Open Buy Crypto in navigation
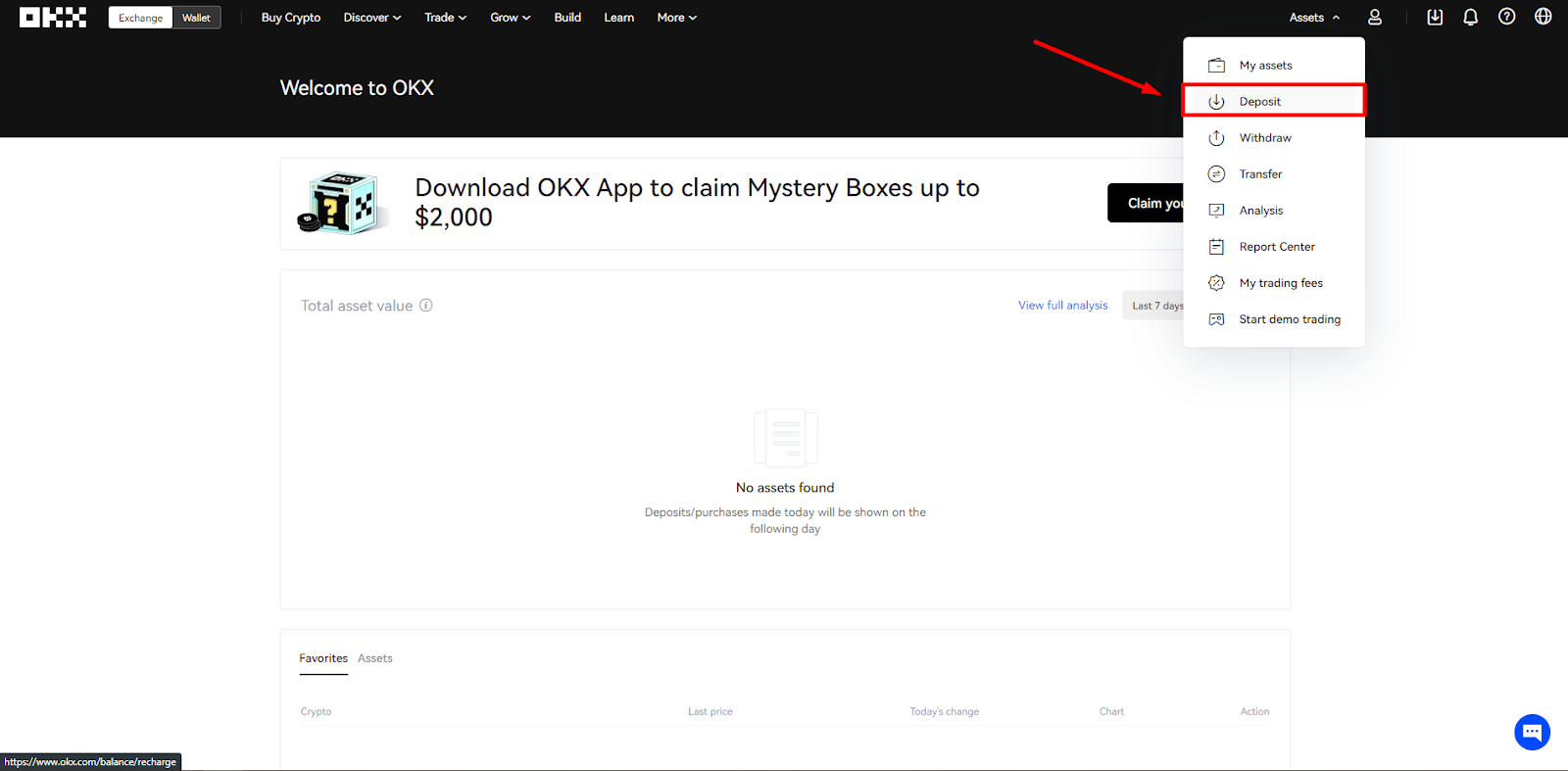The height and width of the screenshot is (771, 1568). click(291, 18)
